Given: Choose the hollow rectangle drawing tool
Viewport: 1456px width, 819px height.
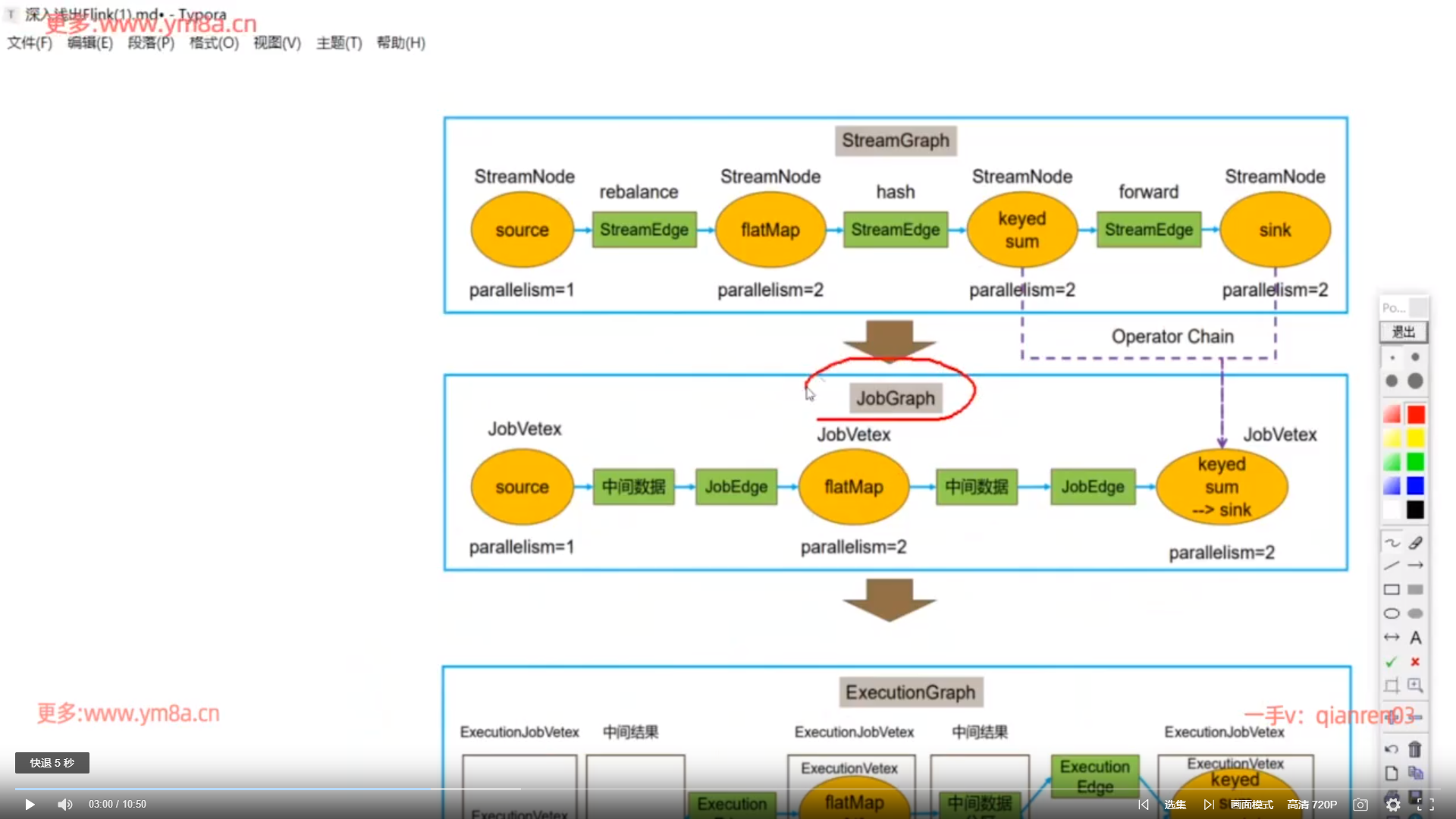Looking at the screenshot, I should point(1392,590).
